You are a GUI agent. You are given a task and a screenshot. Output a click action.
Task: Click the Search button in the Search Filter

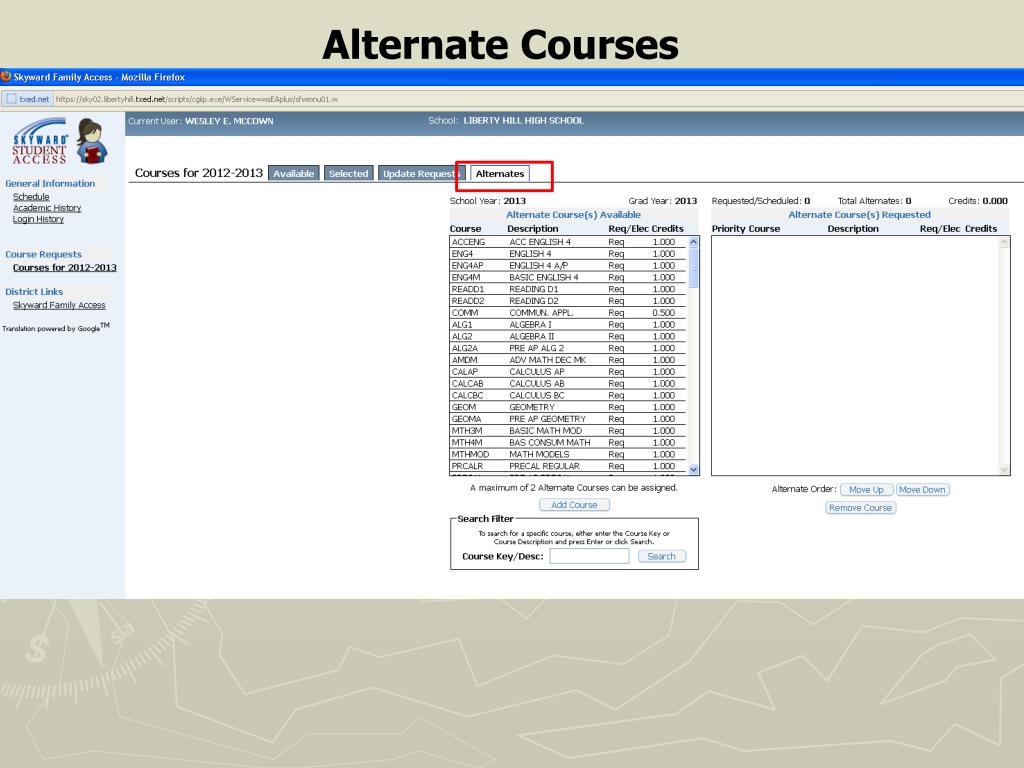pos(661,556)
